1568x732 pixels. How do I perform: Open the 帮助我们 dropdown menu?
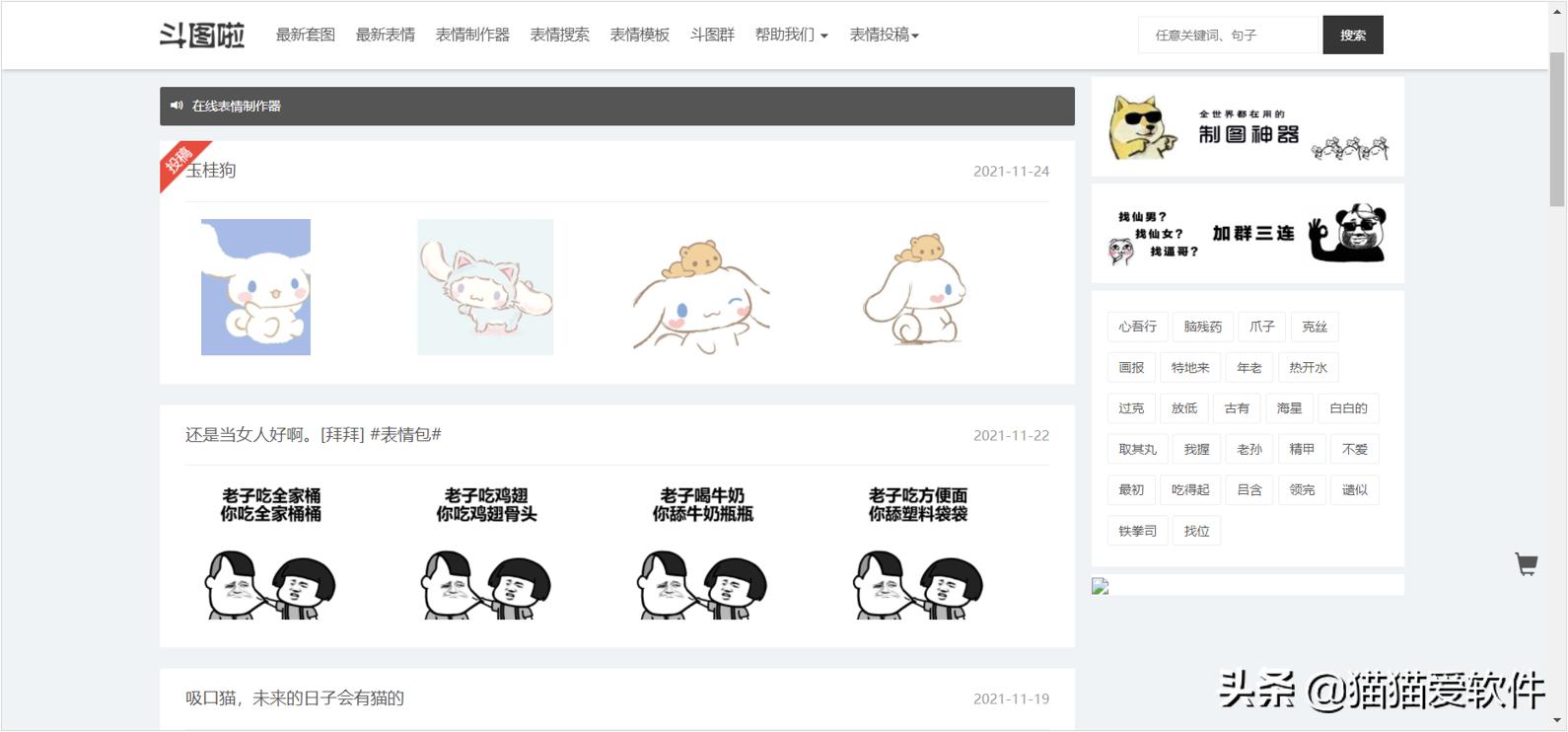(791, 35)
